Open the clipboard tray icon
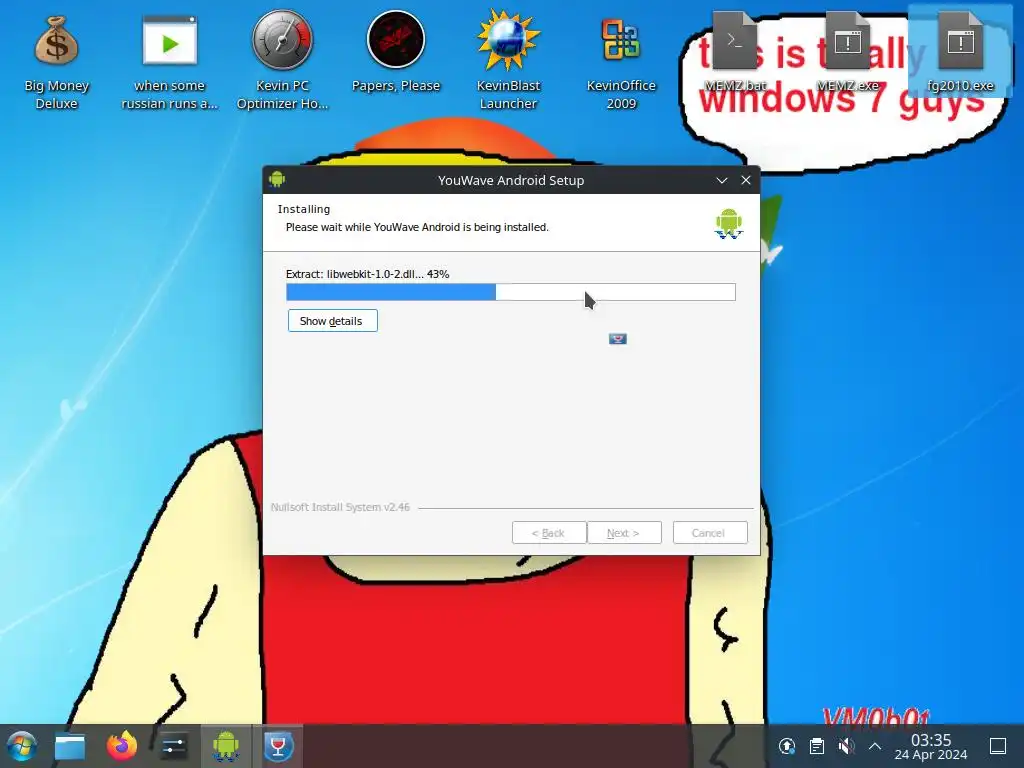The image size is (1024, 768). 816,746
